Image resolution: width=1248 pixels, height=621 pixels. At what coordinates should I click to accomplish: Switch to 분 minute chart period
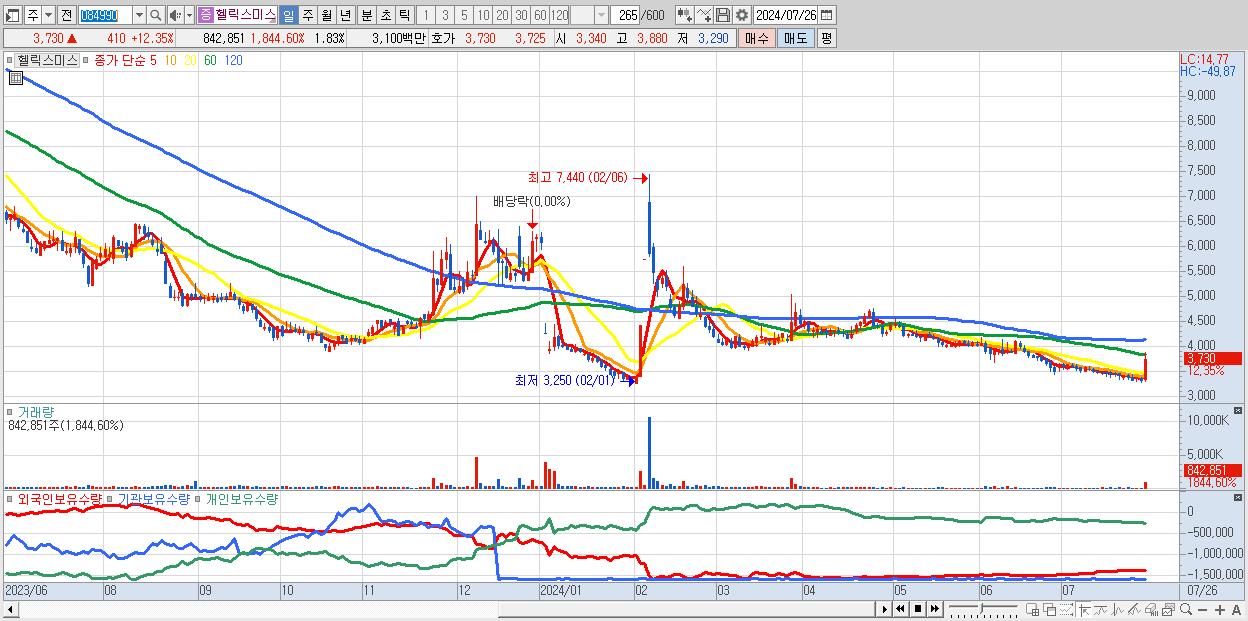click(x=366, y=15)
